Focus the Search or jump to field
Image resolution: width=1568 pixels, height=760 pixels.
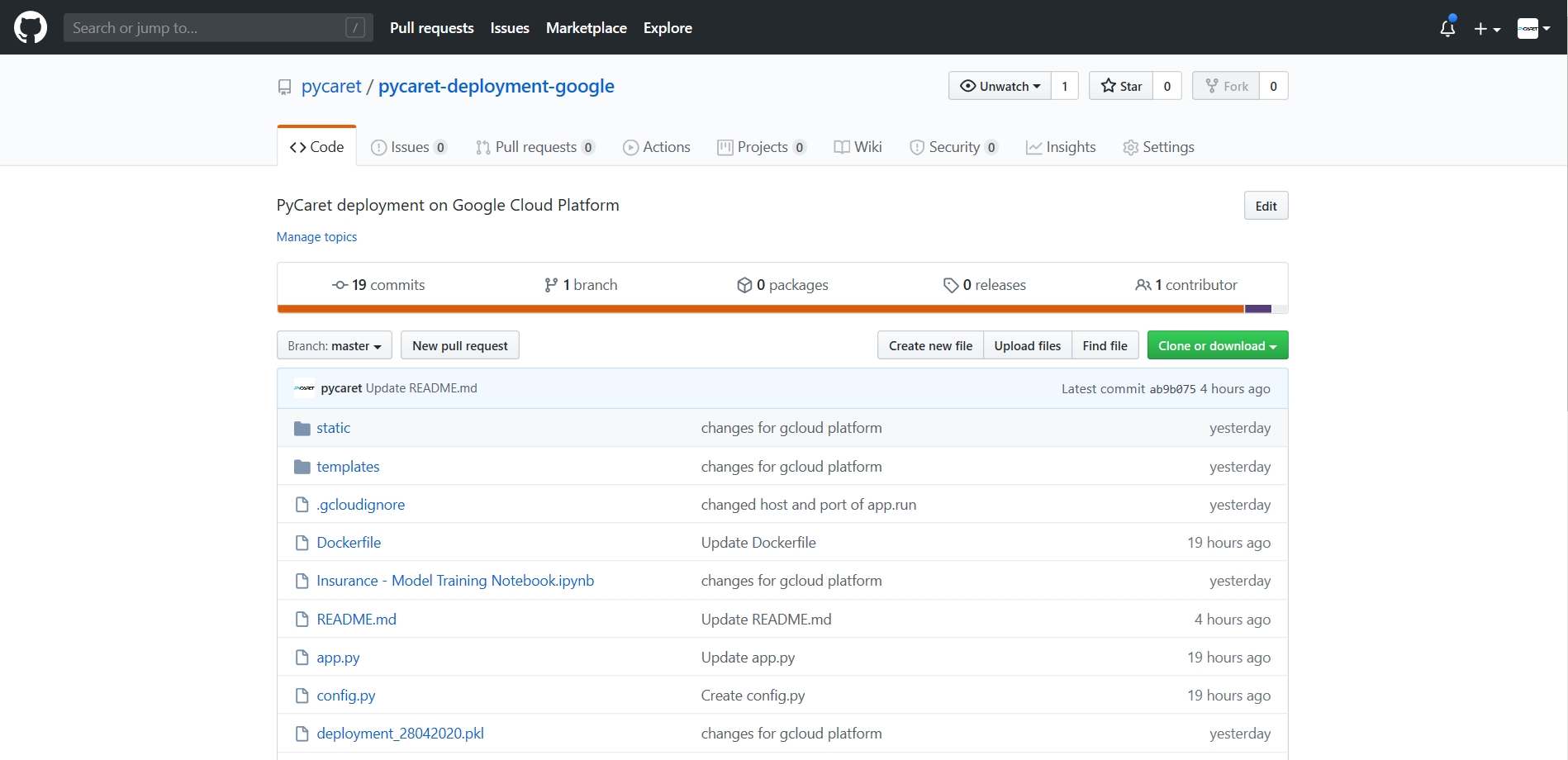207,28
